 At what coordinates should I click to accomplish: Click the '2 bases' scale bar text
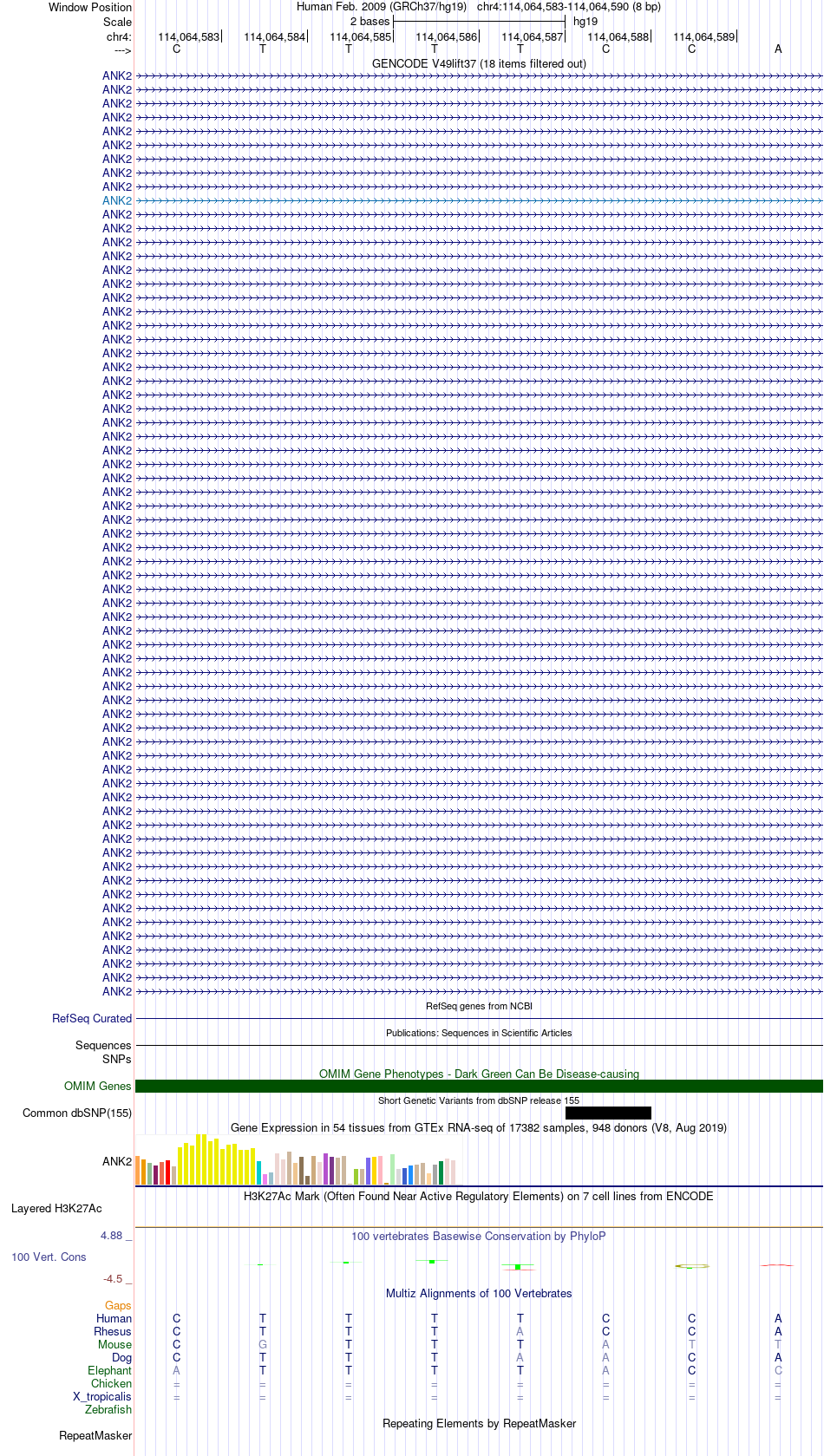point(369,22)
